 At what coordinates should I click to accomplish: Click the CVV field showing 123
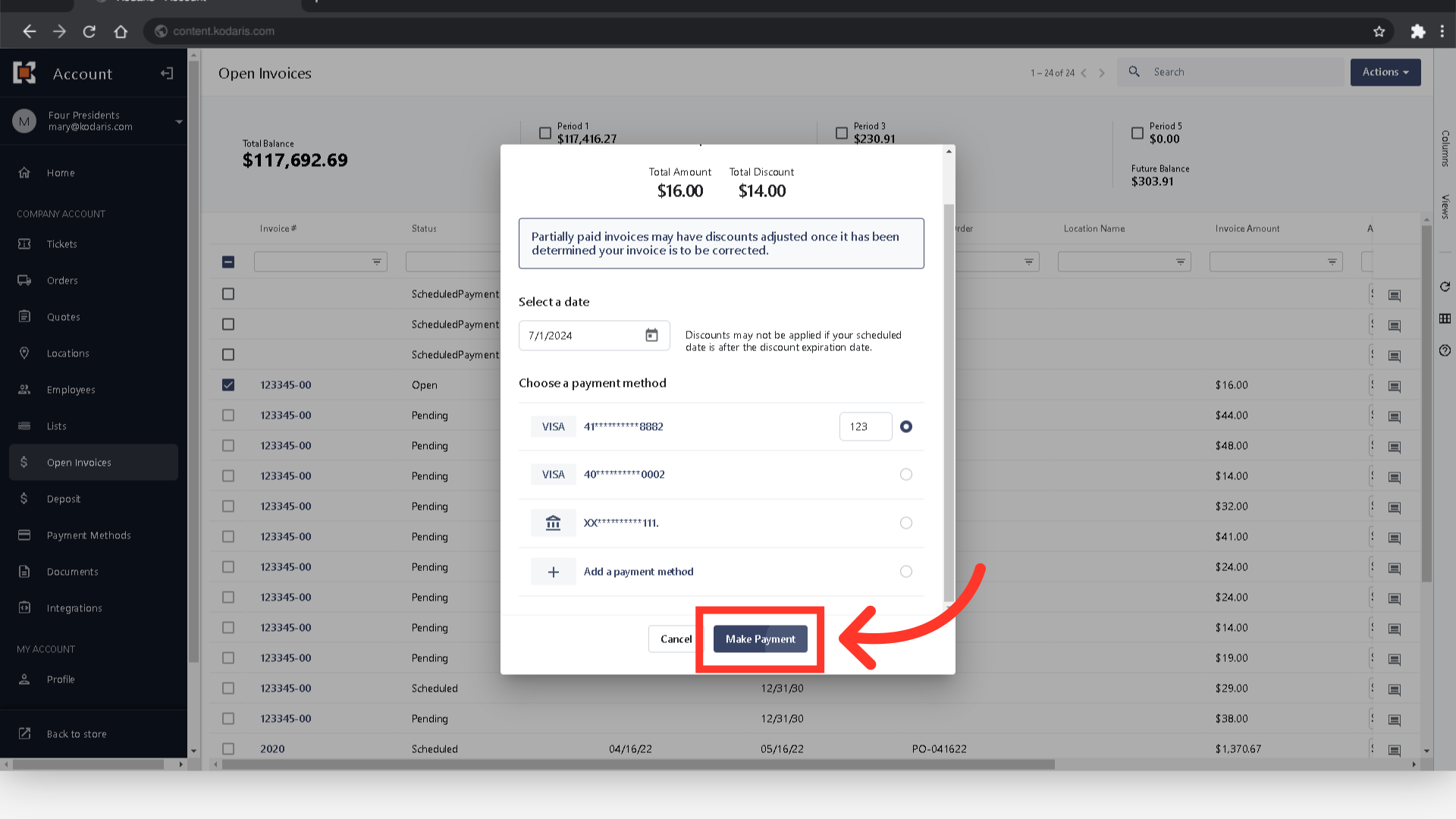point(864,427)
